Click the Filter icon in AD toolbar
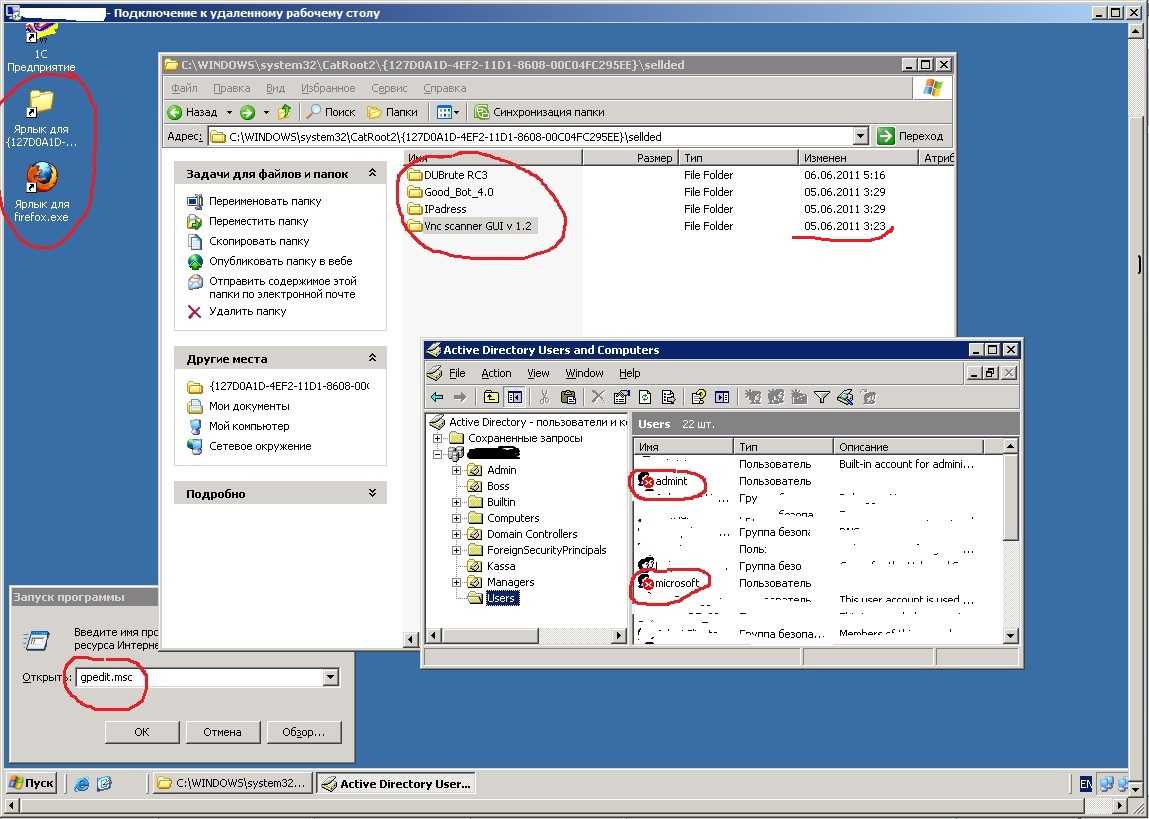1149x819 pixels. (821, 397)
